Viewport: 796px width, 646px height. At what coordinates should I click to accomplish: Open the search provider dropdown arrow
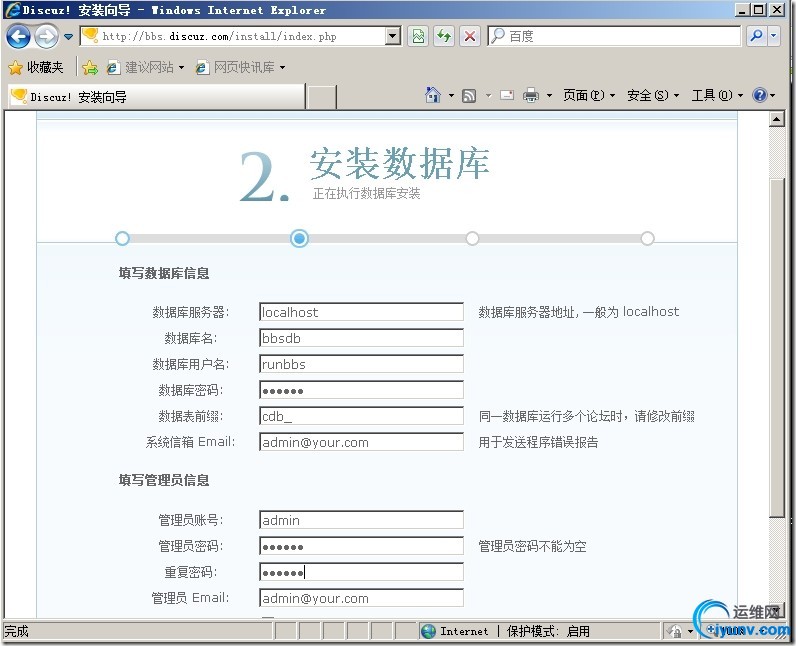click(x=774, y=36)
